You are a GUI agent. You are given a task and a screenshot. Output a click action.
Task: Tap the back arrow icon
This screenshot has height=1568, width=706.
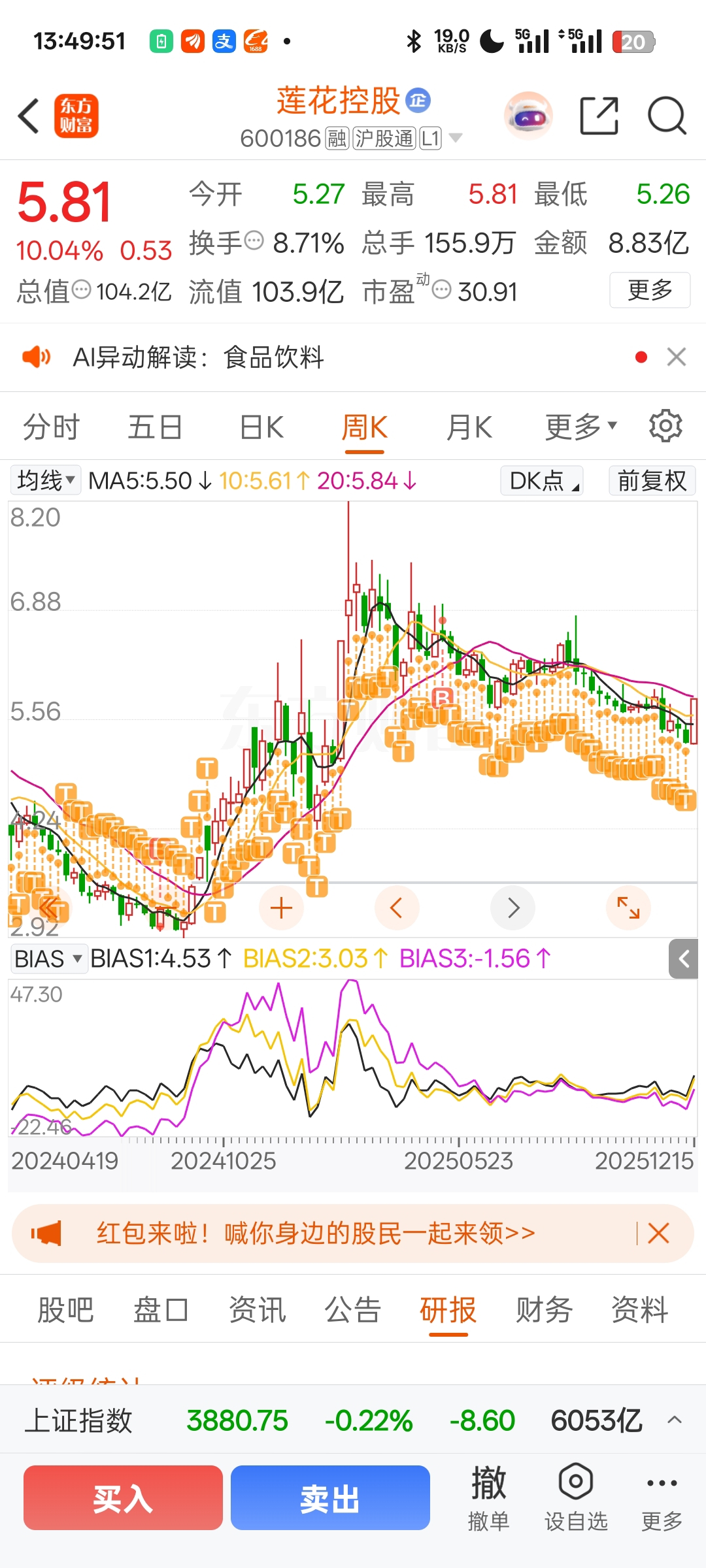(29, 116)
